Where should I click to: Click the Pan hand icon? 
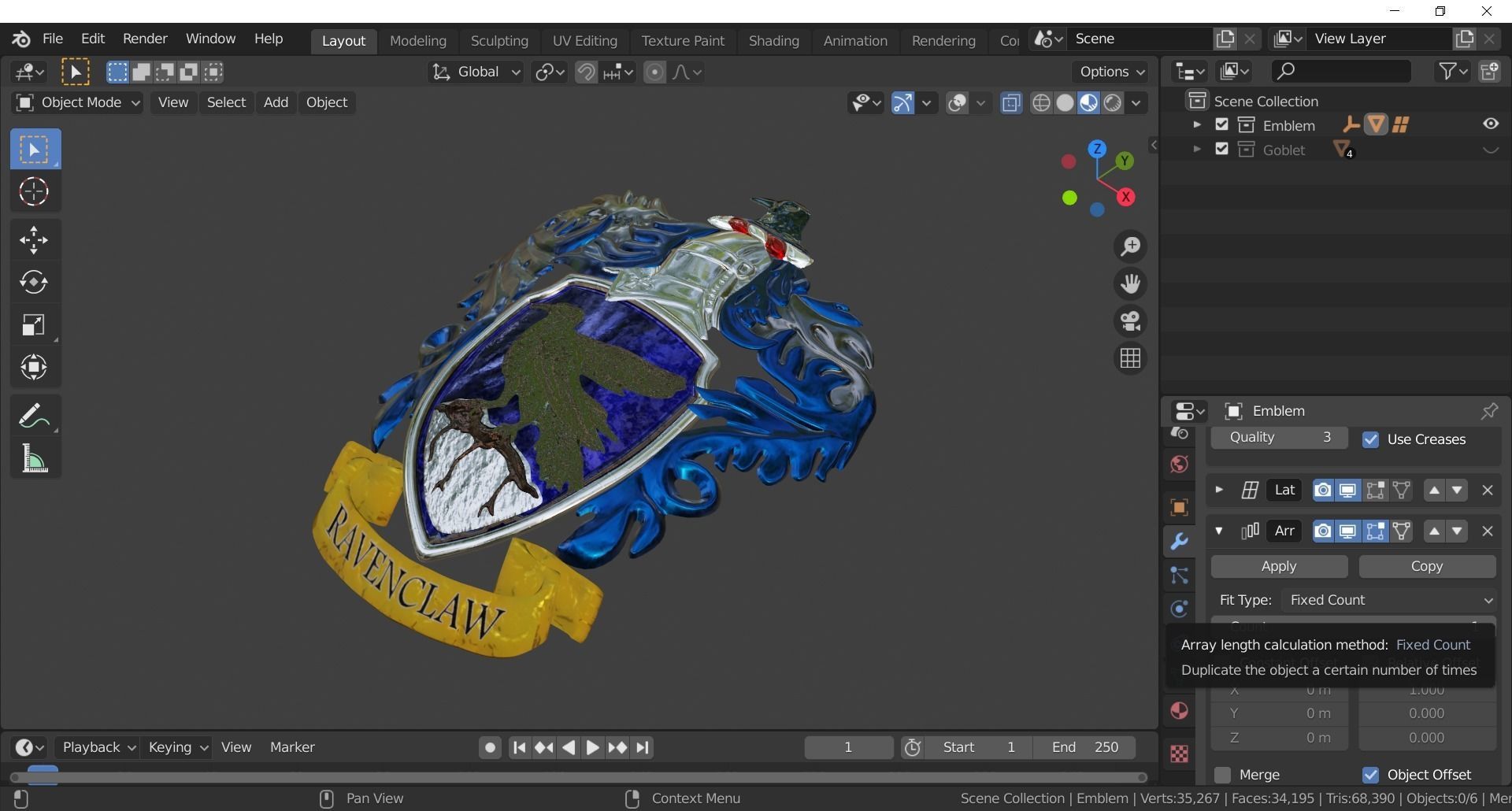tap(1131, 283)
